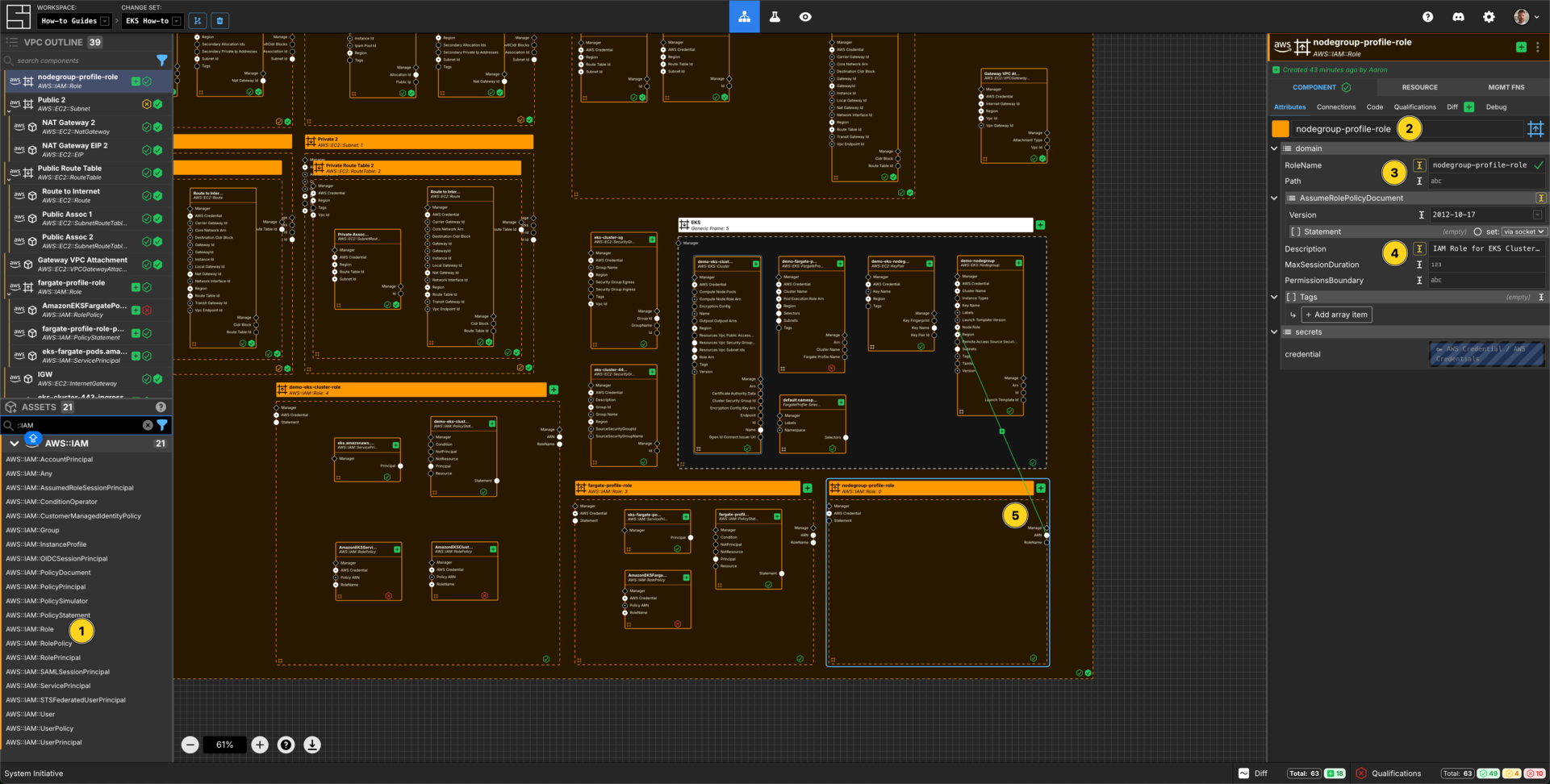
Task: Open the Workspace How-to Guides dropdown
Action: point(75,21)
